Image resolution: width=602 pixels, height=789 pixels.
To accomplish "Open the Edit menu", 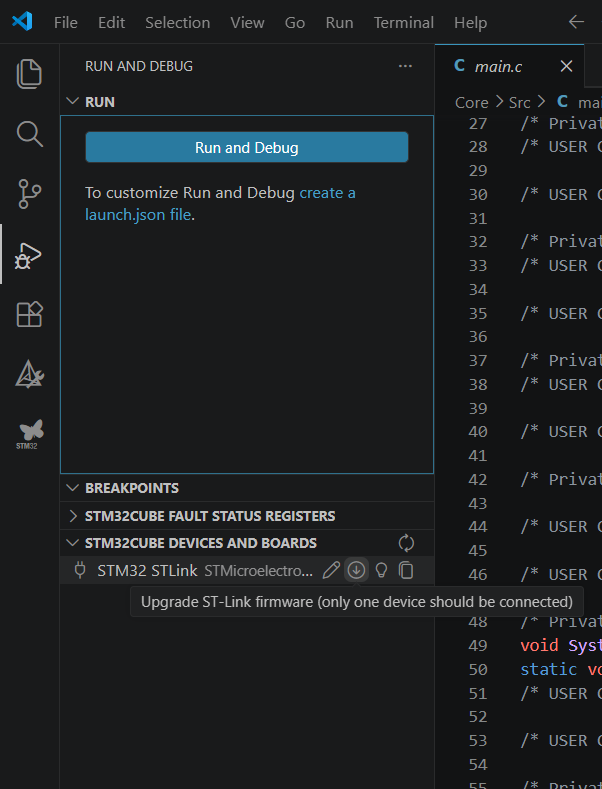I will [111, 23].
